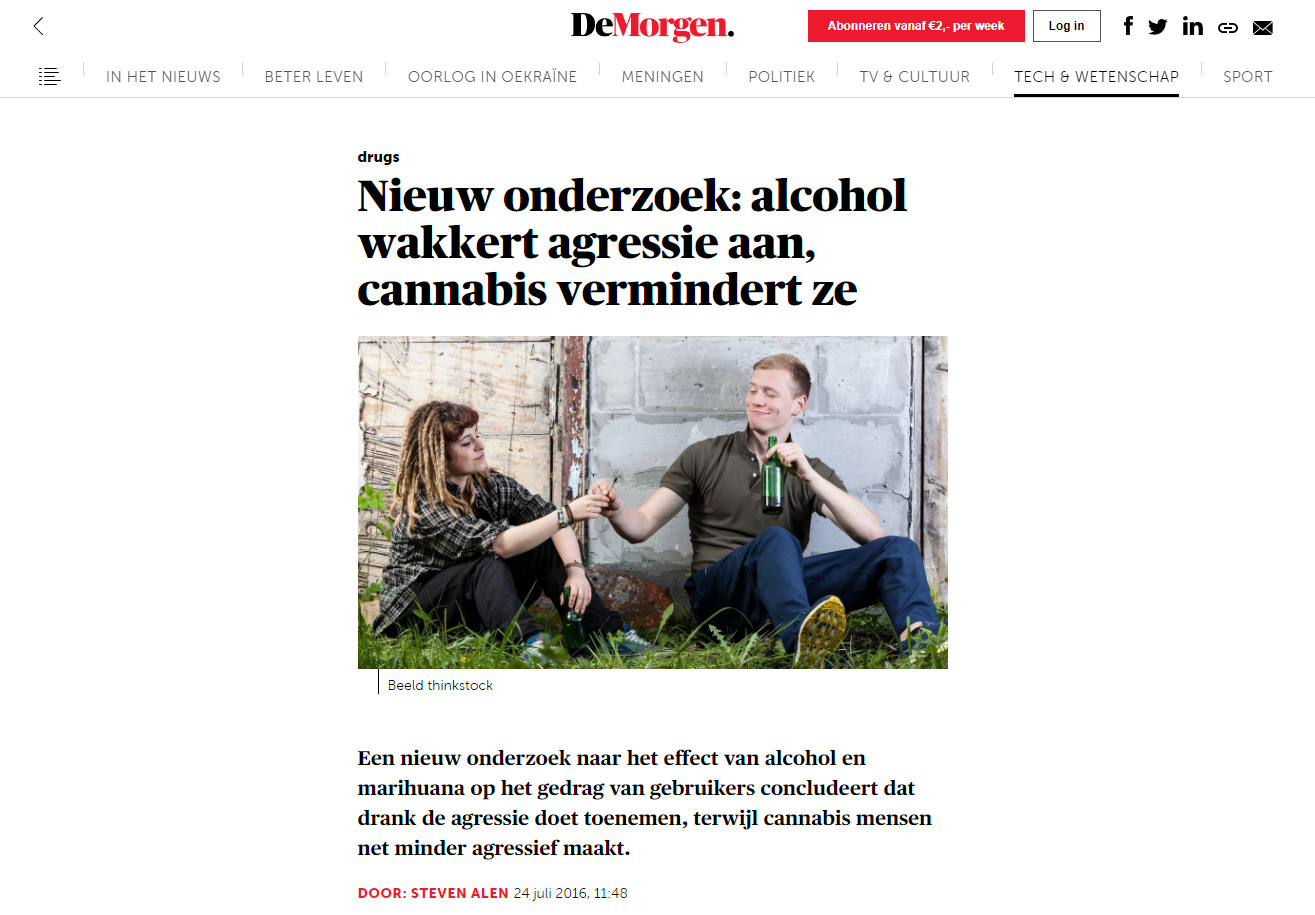Copy article link with chain icon
The image size is (1315, 915).
[1228, 27]
